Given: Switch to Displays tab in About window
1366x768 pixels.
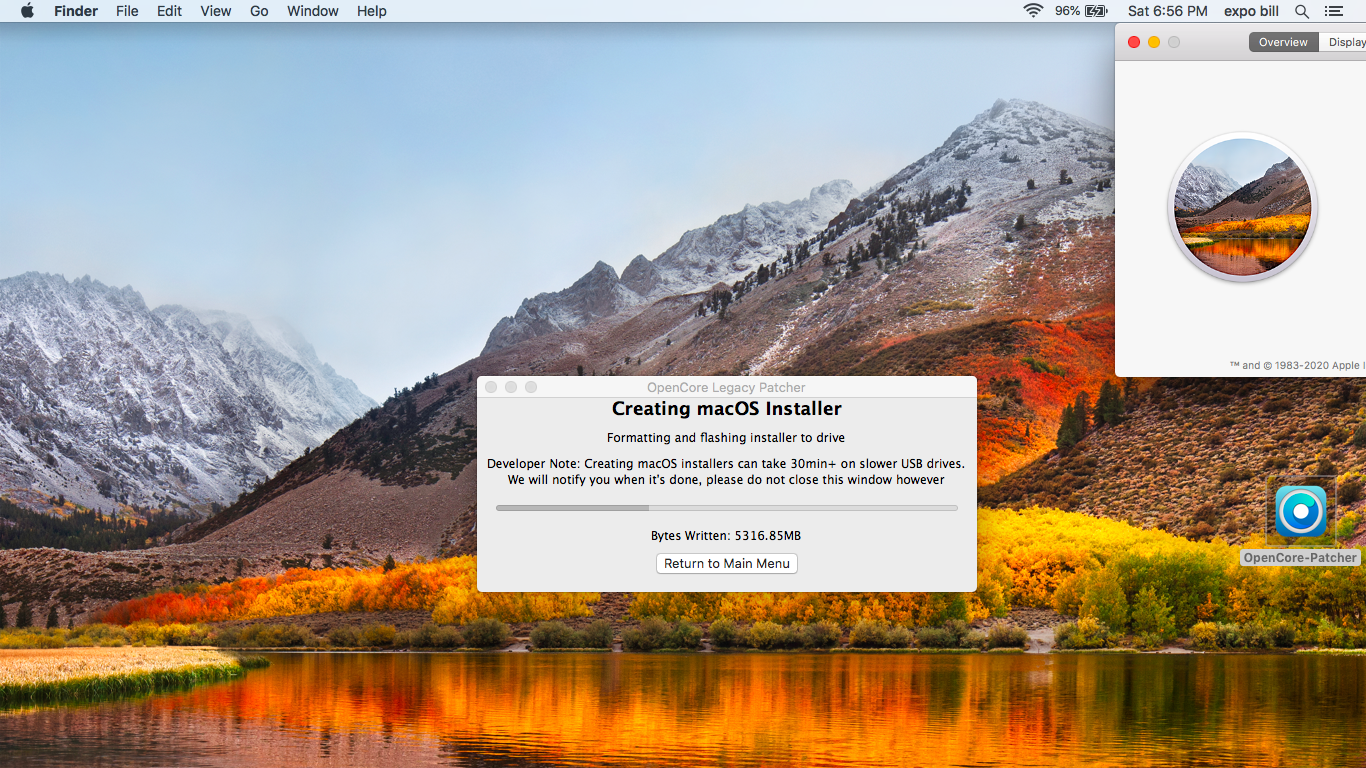Looking at the screenshot, I should point(1343,42).
